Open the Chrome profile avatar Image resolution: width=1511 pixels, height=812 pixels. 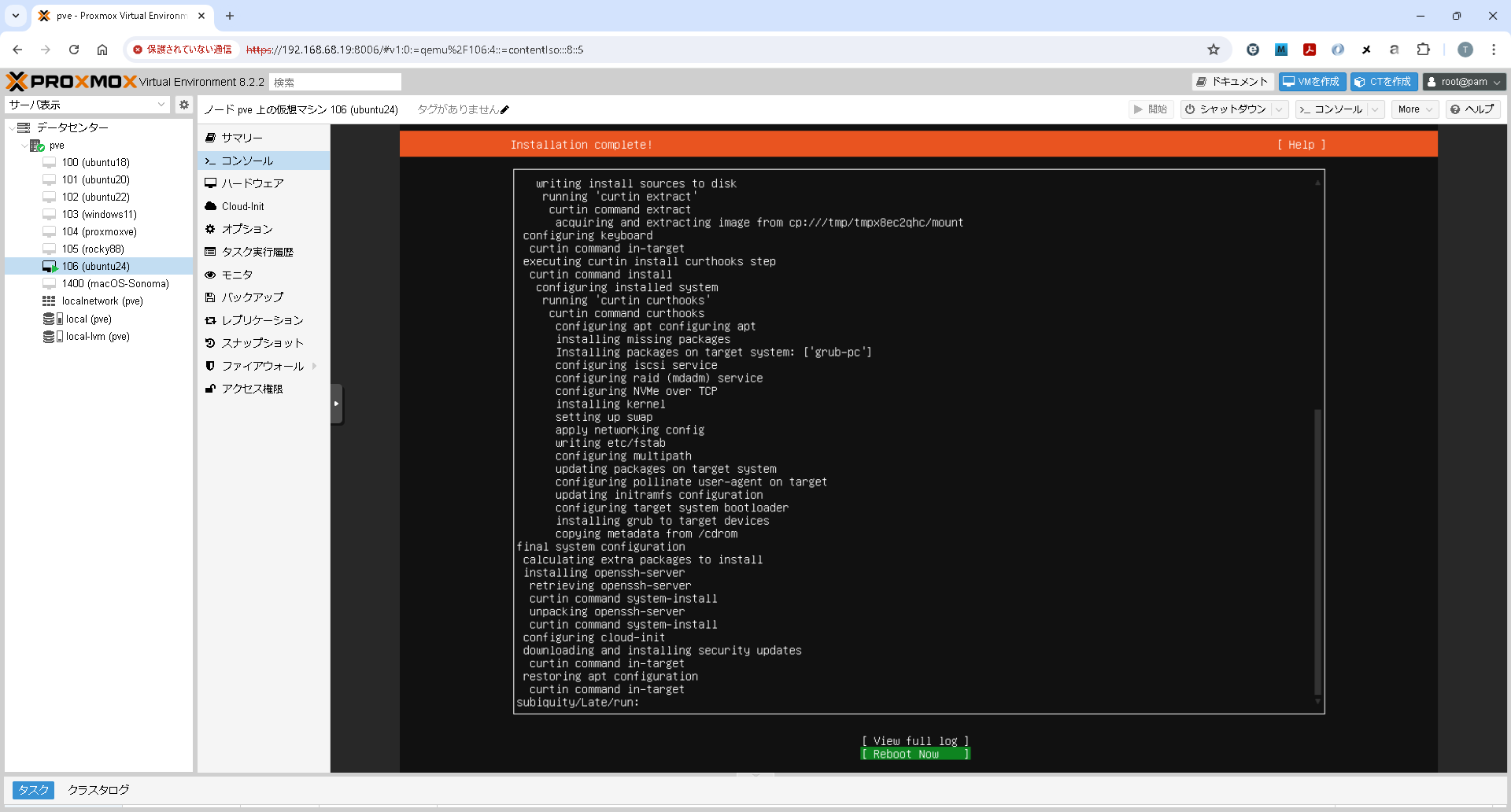(1465, 50)
